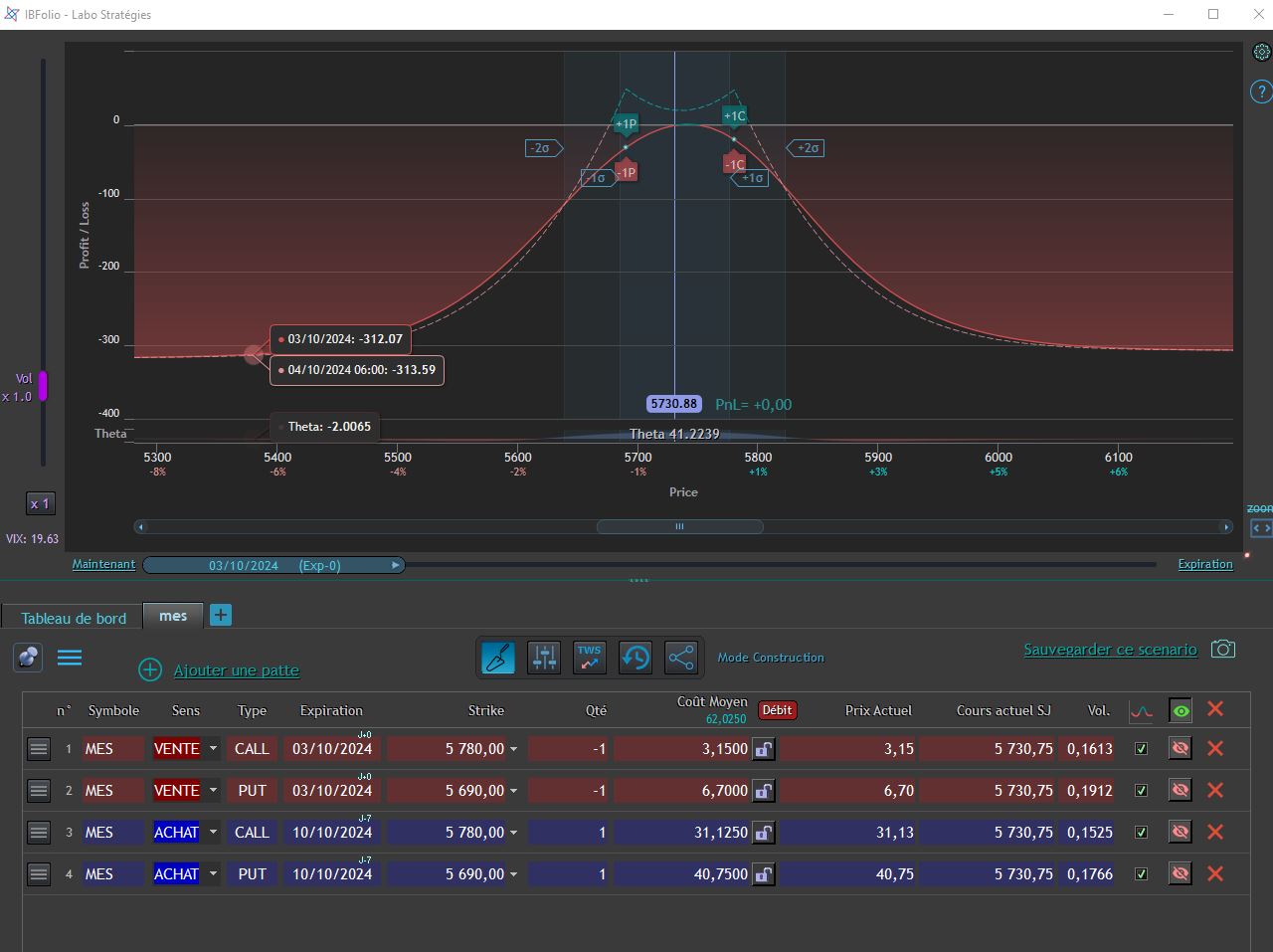Open the sliders adjustment tool
This screenshot has height=952, width=1273.
[544, 658]
